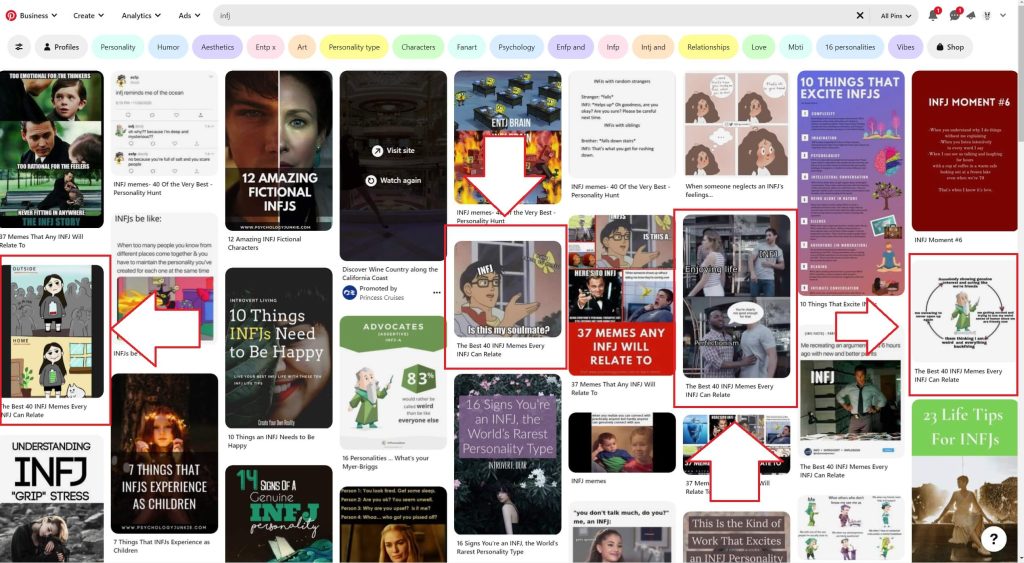Open the filter settings icon

click(19, 47)
